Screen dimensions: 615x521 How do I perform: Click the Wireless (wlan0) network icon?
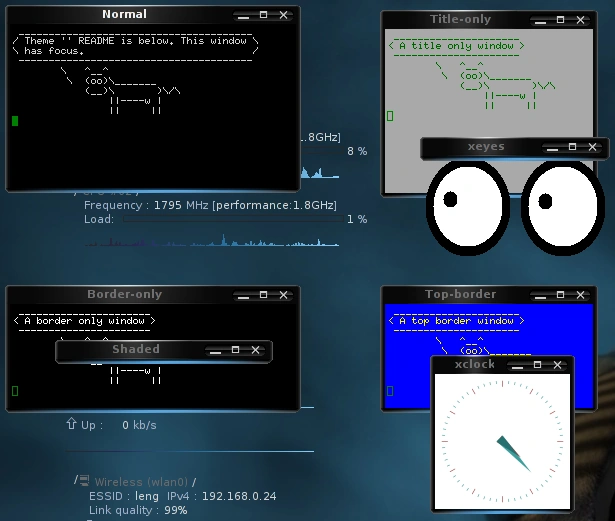click(84, 480)
